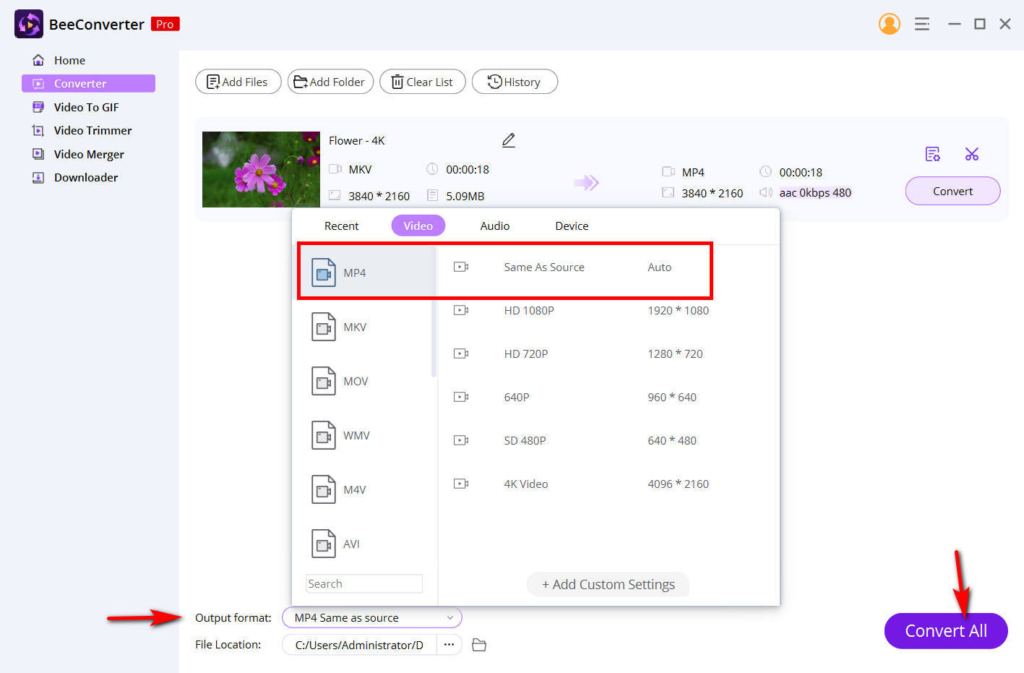Go to Home from the sidebar
Viewport: 1024px width, 673px height.
click(68, 60)
